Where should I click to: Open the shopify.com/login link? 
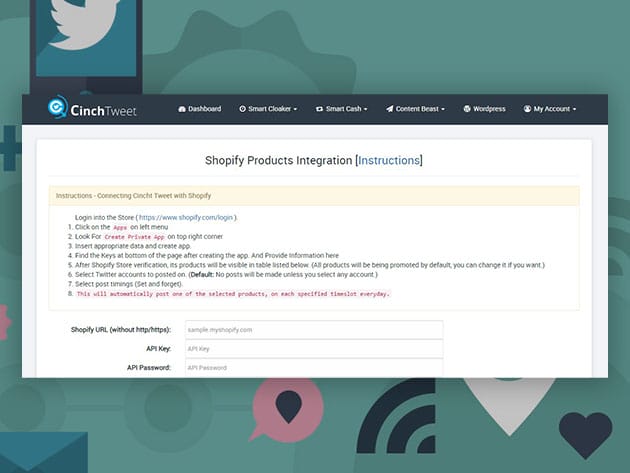186,217
